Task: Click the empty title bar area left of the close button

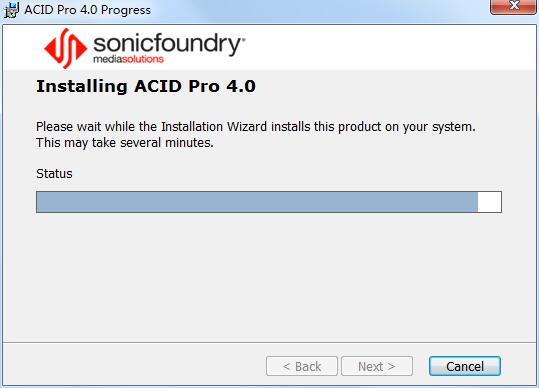Action: (320, 10)
